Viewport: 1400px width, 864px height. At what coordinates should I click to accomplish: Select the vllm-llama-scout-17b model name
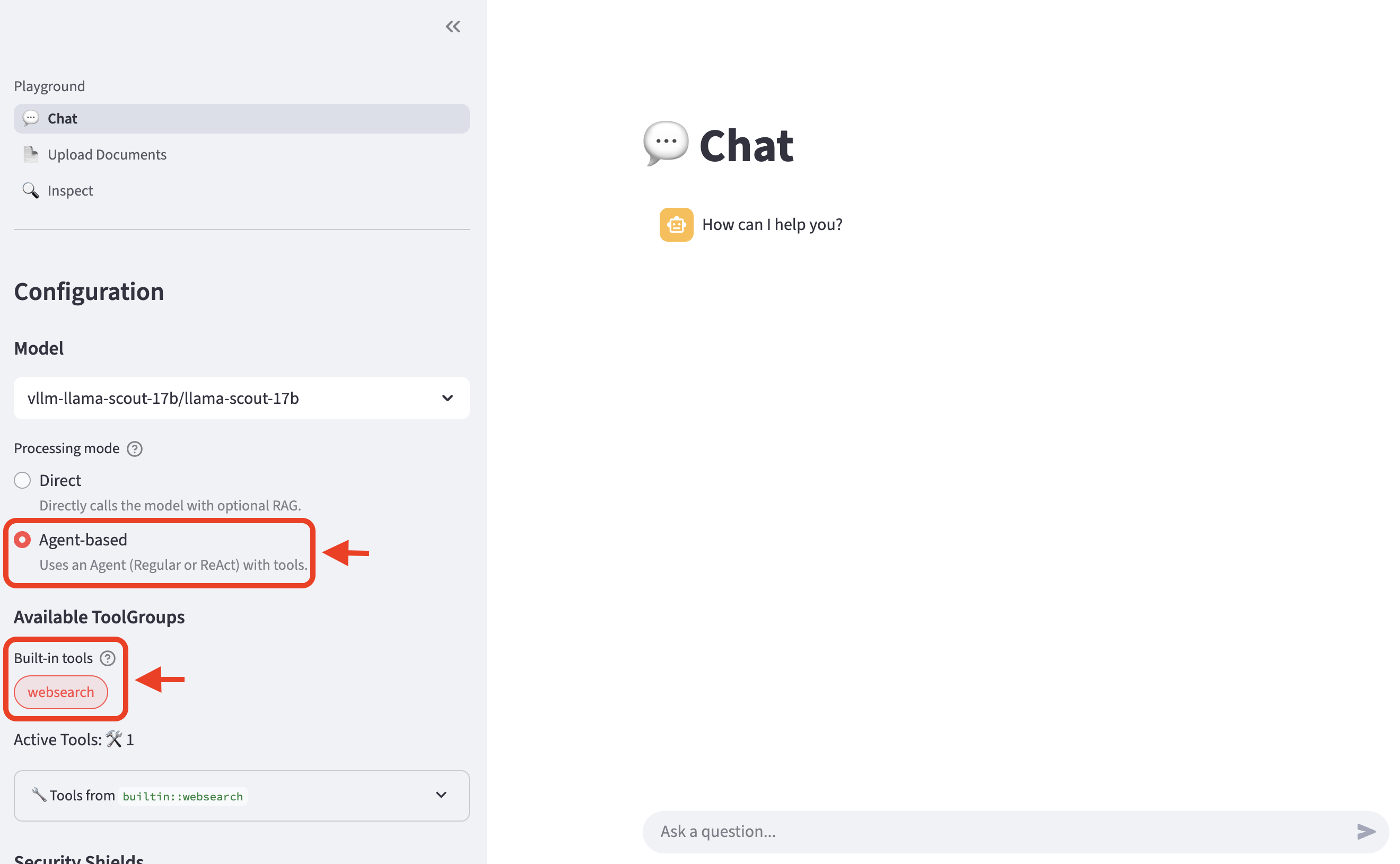(x=162, y=398)
